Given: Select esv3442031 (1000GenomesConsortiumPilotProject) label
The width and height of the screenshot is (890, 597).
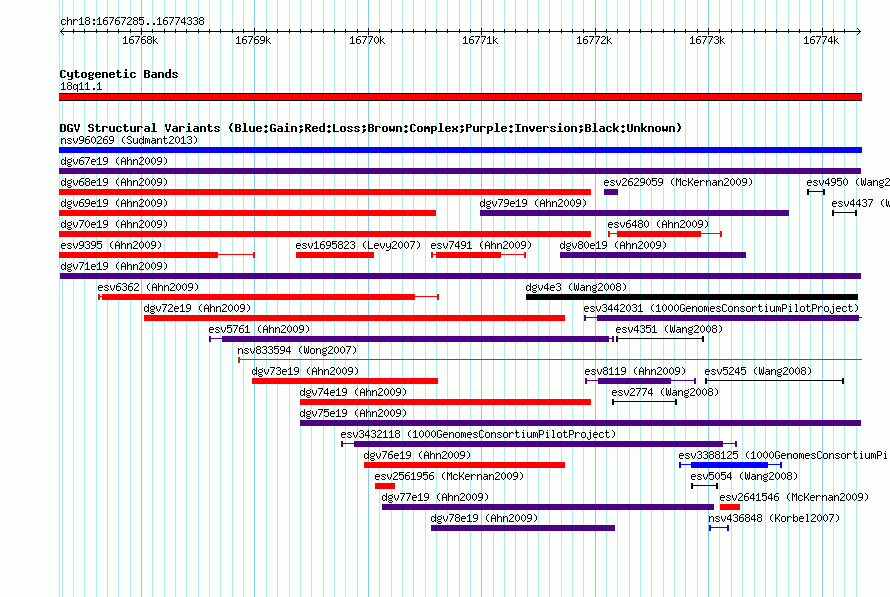Looking at the screenshot, I should pyautogui.click(x=721, y=308).
